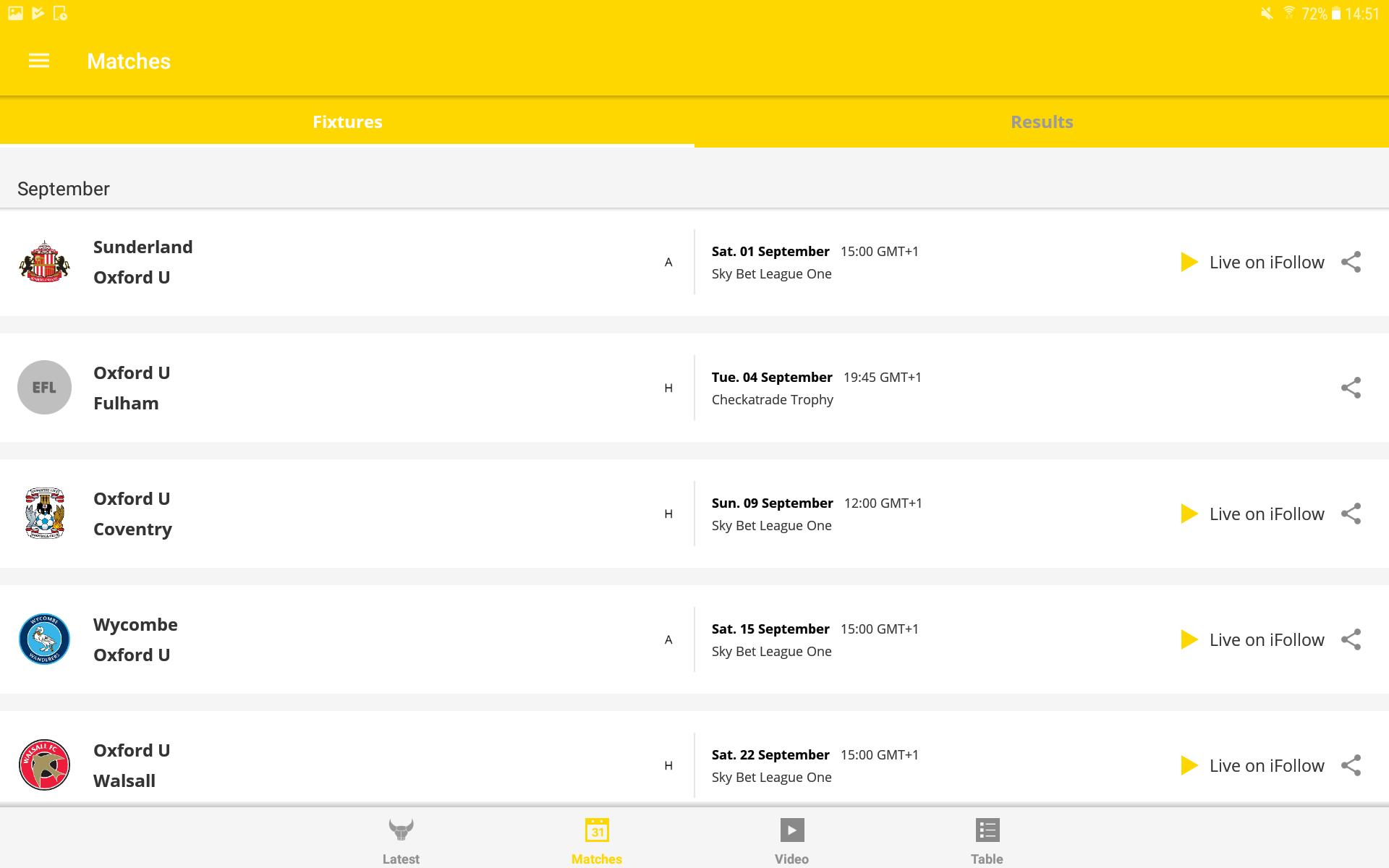Image resolution: width=1389 pixels, height=868 pixels.
Task: Share the Wycombe vs Oxford U fixture
Action: 1351,639
